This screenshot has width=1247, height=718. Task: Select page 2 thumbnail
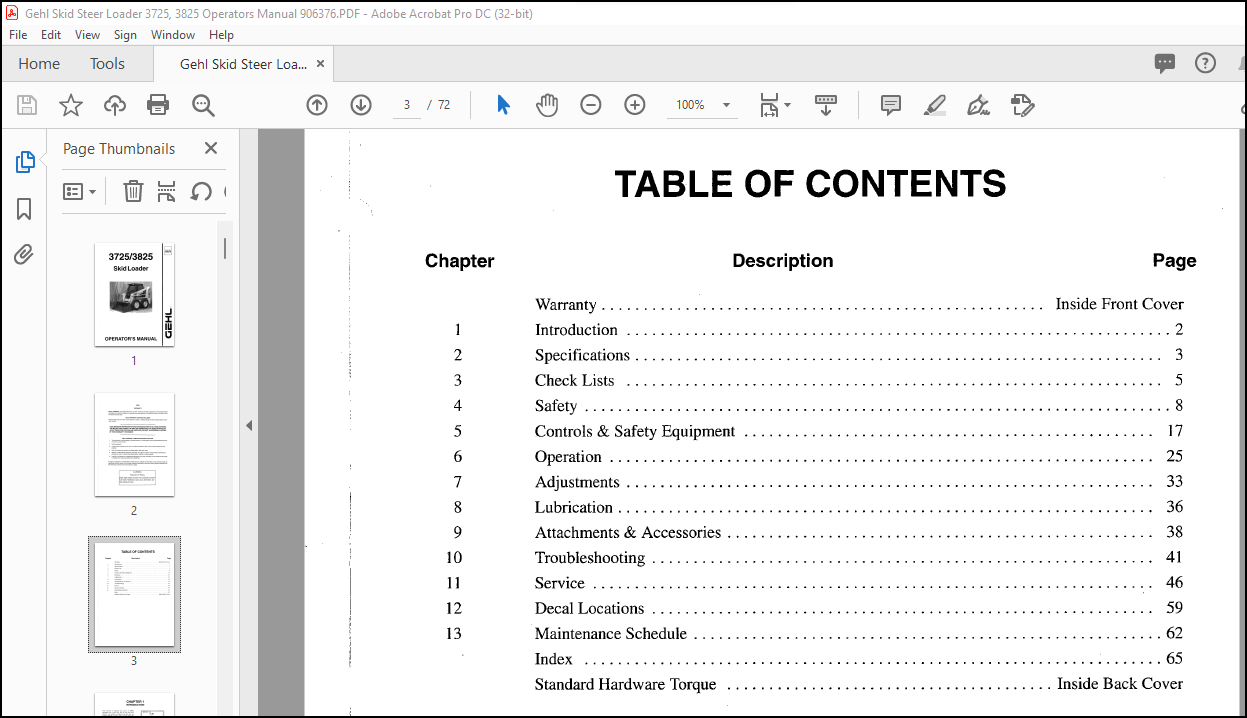coord(134,444)
